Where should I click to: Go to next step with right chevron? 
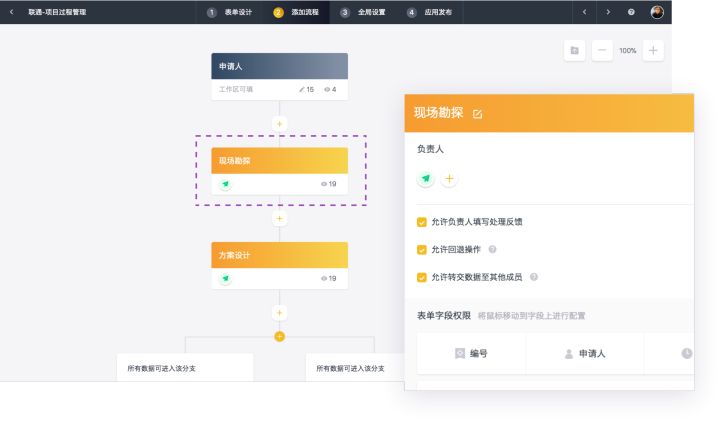(608, 12)
